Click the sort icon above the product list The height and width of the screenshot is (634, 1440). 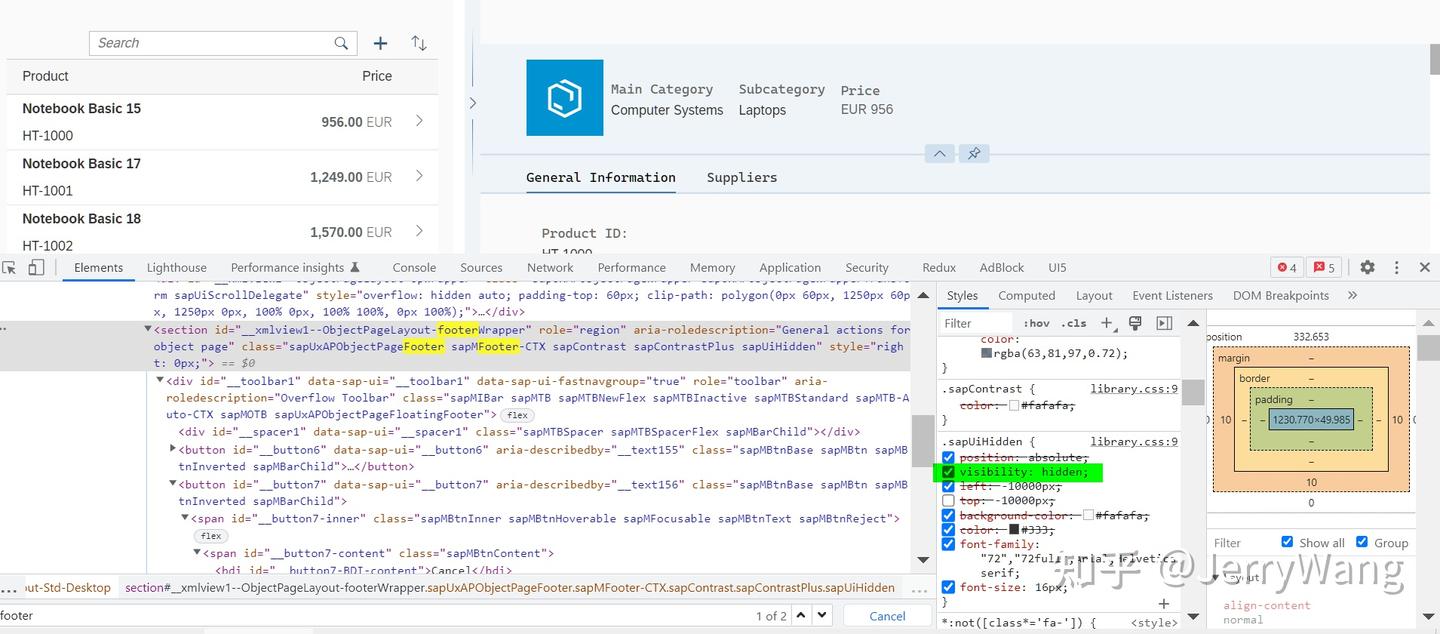point(419,43)
